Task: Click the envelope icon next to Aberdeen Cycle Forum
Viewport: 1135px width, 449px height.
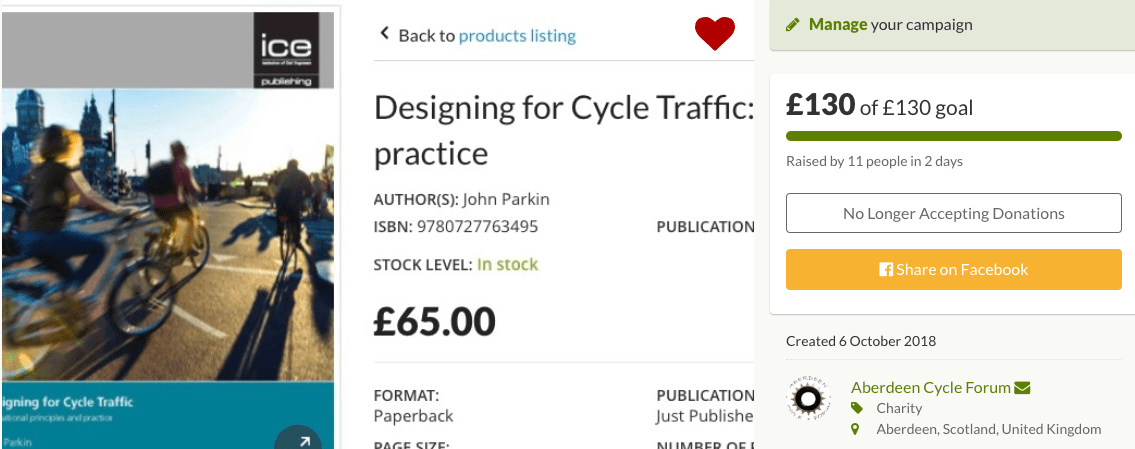Action: point(1022,388)
